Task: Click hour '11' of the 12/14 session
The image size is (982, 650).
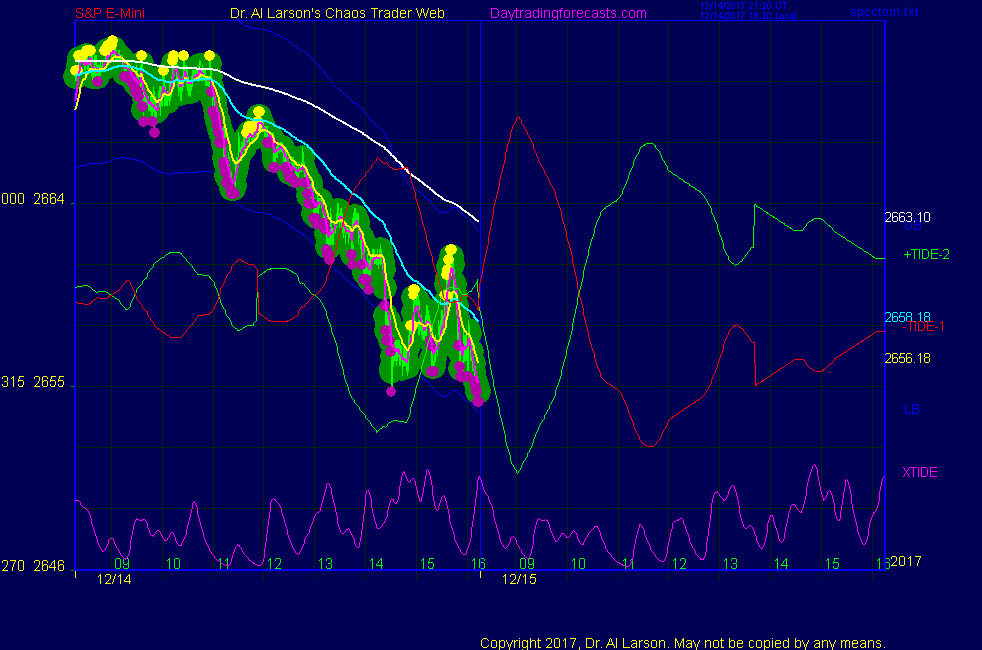Action: [x=224, y=564]
